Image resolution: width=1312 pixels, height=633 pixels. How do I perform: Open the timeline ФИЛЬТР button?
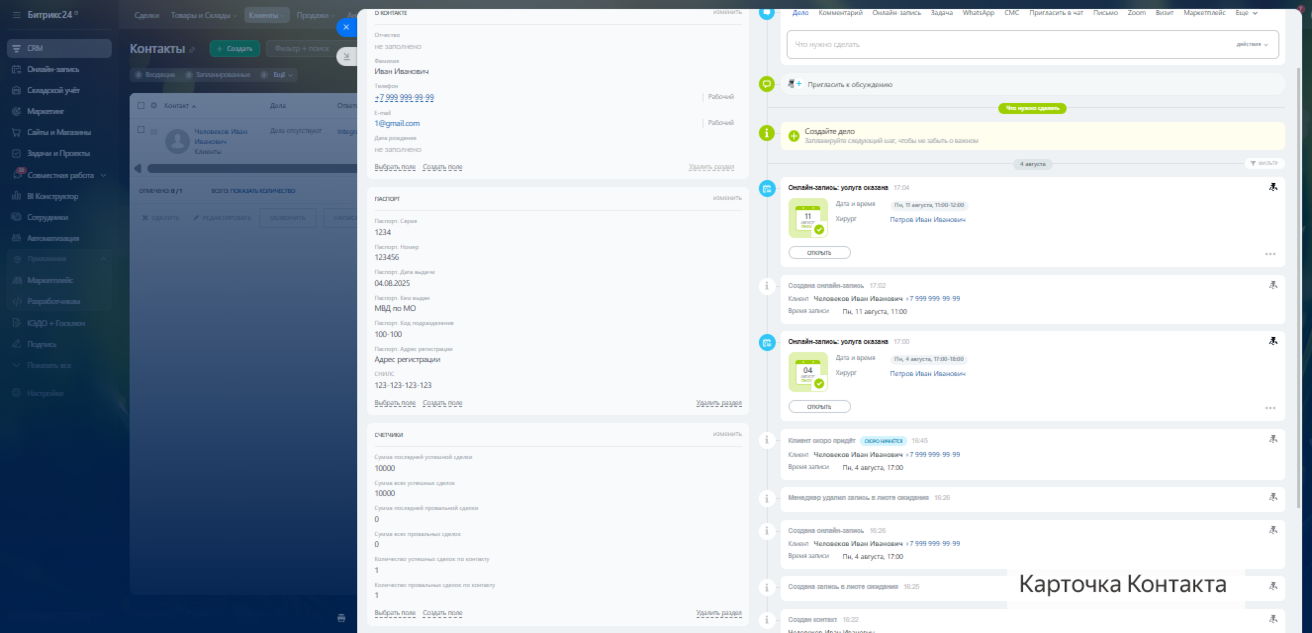(x=1264, y=163)
